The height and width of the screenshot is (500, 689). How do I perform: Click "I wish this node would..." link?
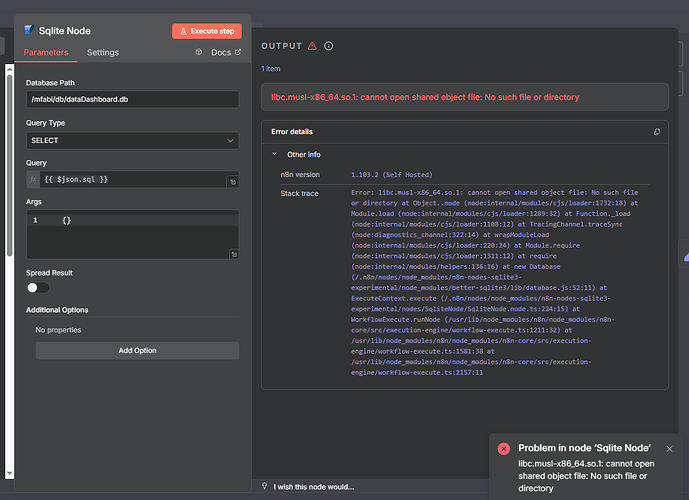click(313, 487)
